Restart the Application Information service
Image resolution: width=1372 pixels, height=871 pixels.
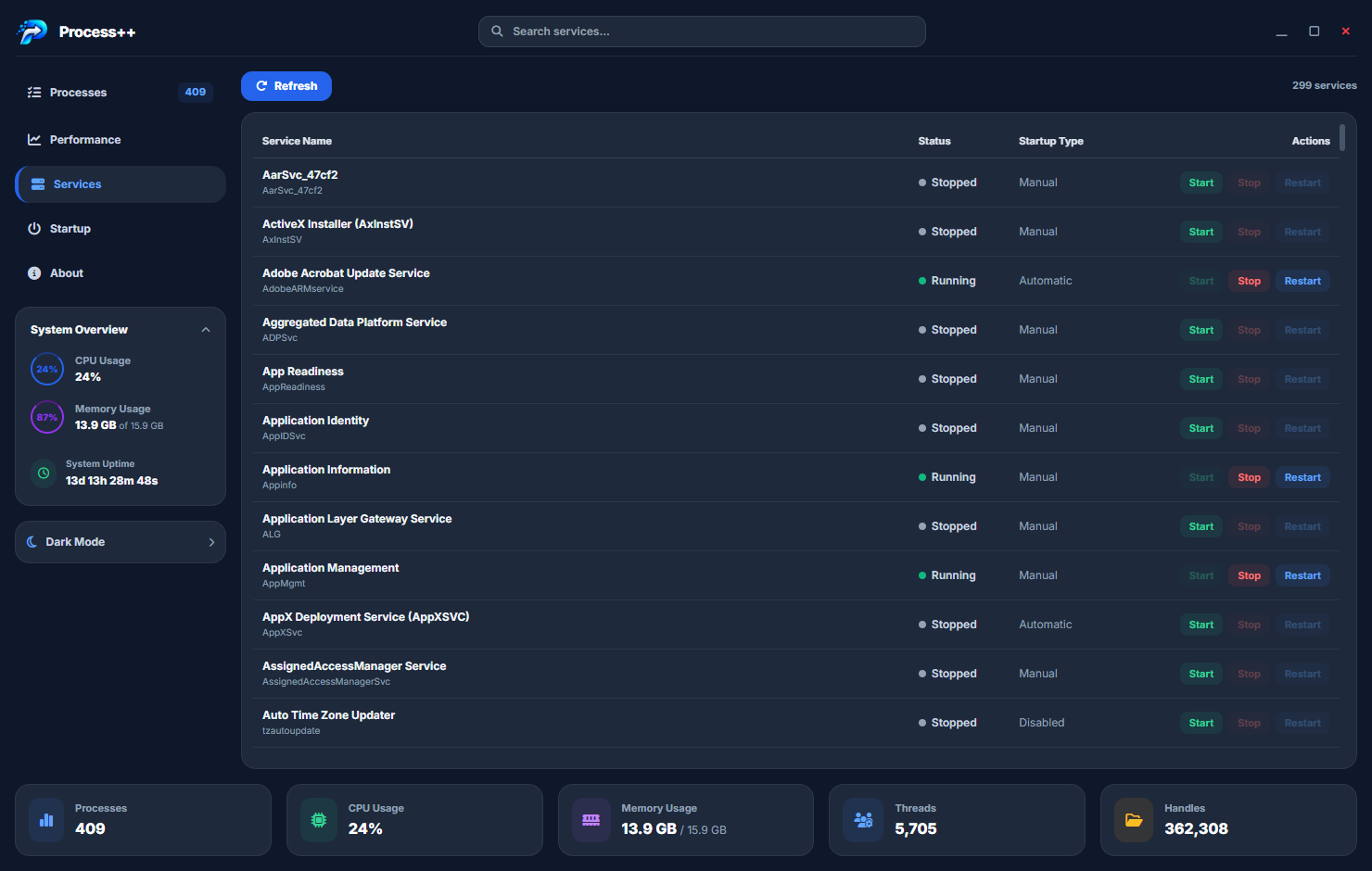pos(1302,477)
